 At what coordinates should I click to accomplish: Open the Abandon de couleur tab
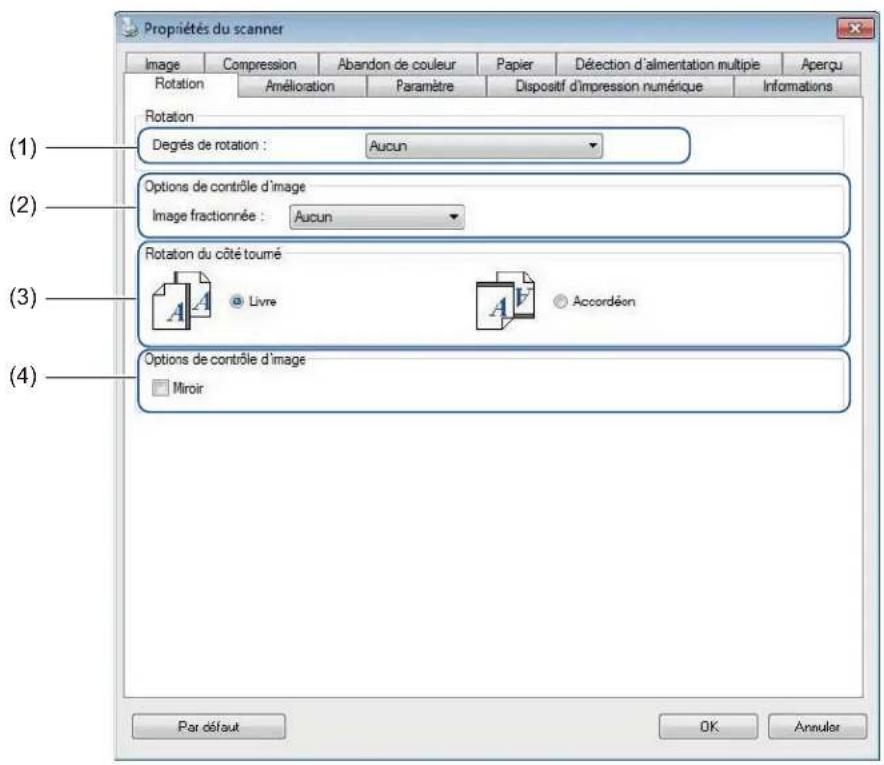click(397, 64)
